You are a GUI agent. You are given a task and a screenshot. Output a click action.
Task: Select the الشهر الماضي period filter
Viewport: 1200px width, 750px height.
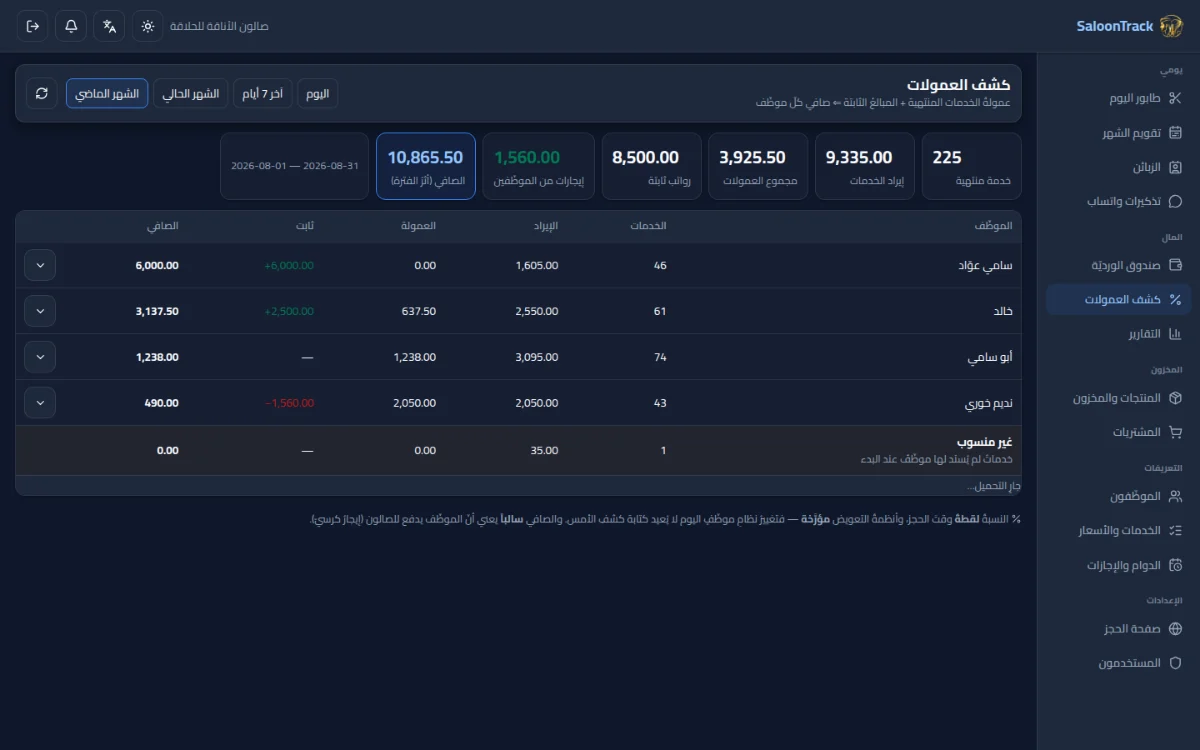pyautogui.click(x=107, y=93)
